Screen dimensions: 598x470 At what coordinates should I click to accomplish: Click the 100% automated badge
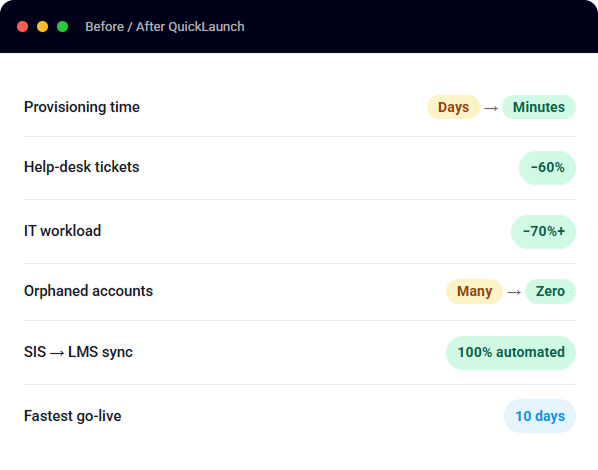click(x=511, y=353)
